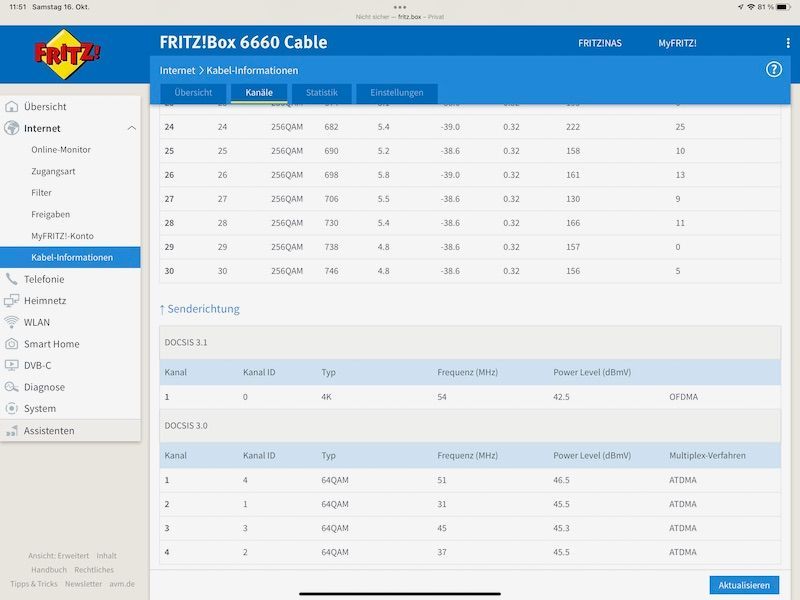Tap the fritz.box address bar
This screenshot has width=800, height=600.
400,17
